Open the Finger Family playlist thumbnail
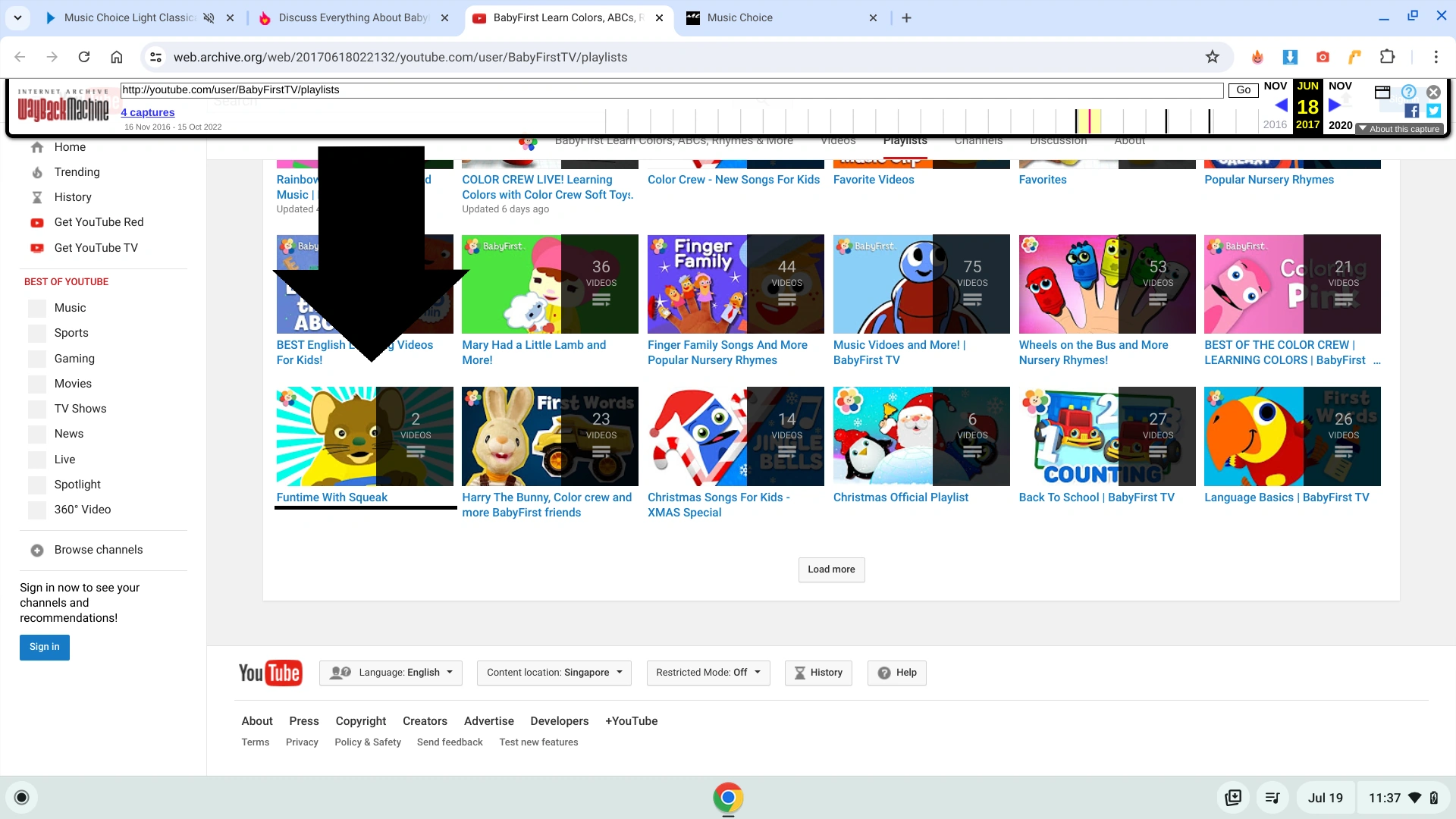This screenshot has height=819, width=1456. (x=735, y=284)
